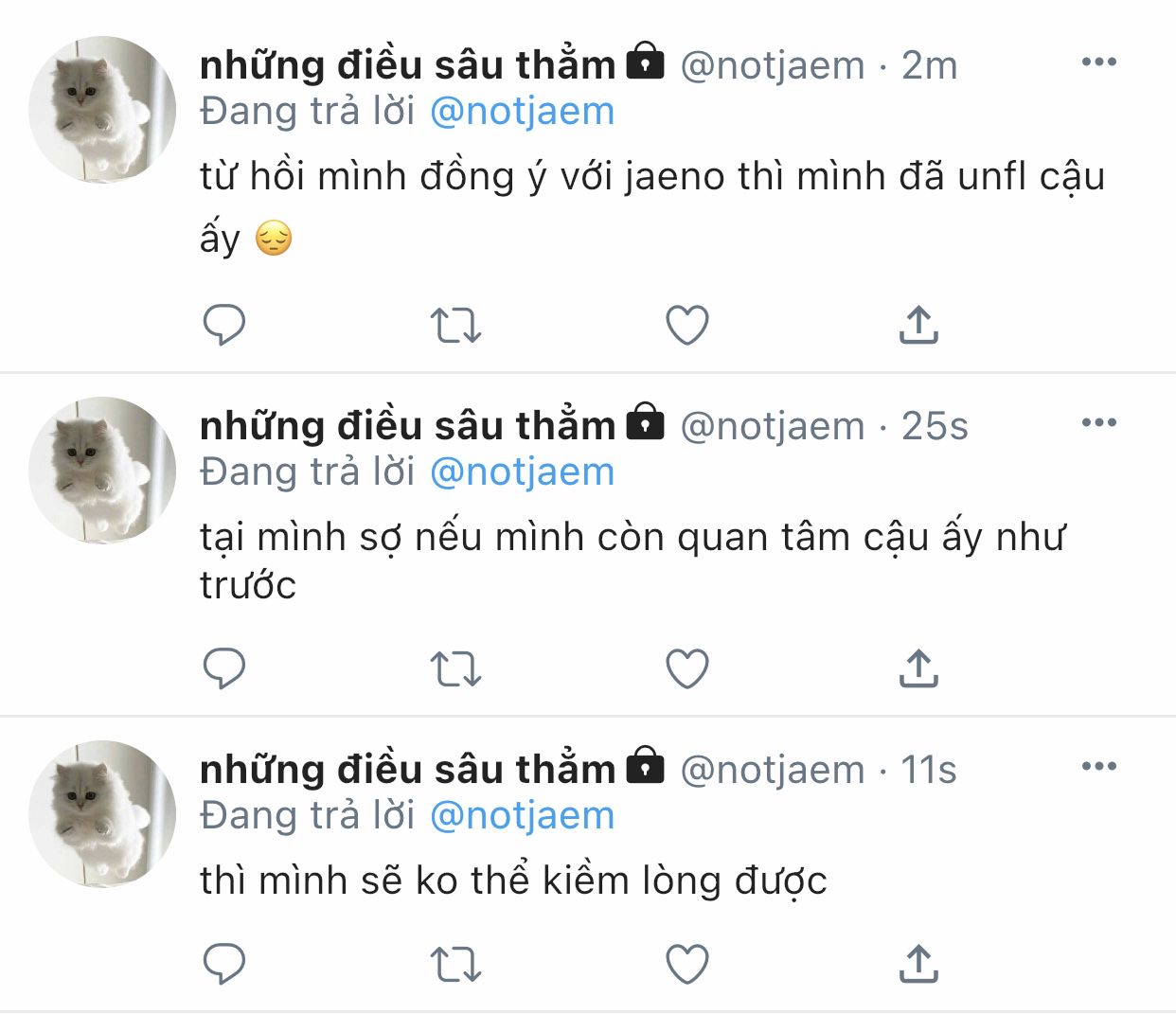The image size is (1176, 1014).
Task: Like the tweet posted 2m ago
Action: (687, 325)
